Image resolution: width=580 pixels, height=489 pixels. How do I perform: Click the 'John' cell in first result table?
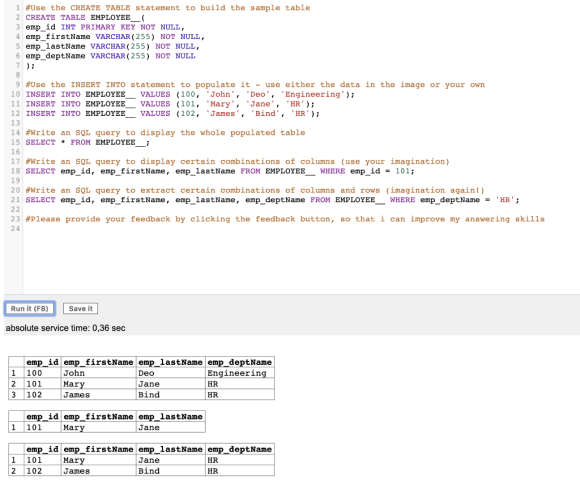point(99,373)
